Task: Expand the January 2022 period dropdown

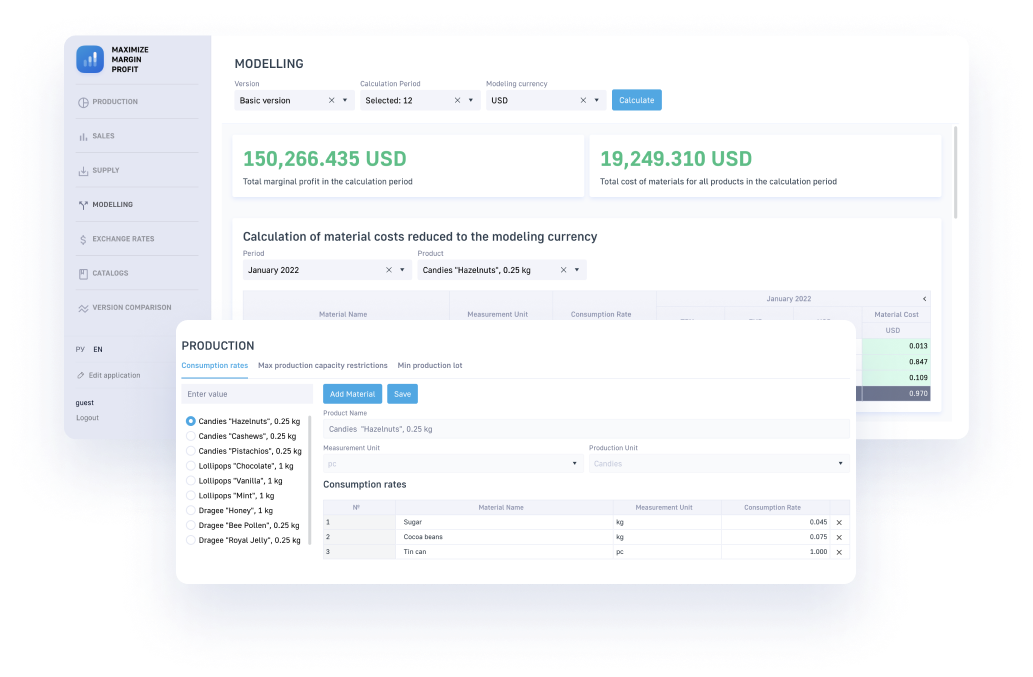Action: [402, 270]
